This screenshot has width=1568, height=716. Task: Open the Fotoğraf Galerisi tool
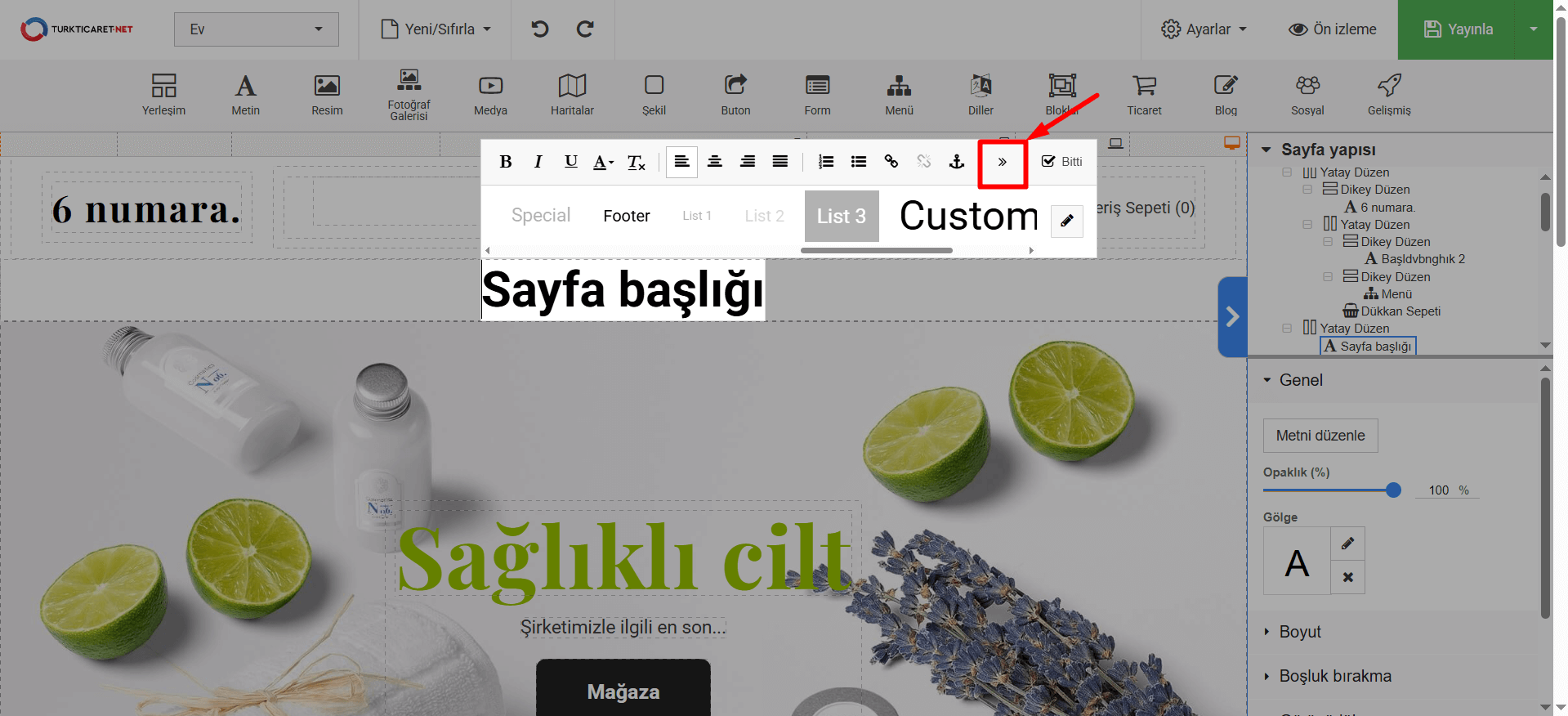click(x=409, y=95)
